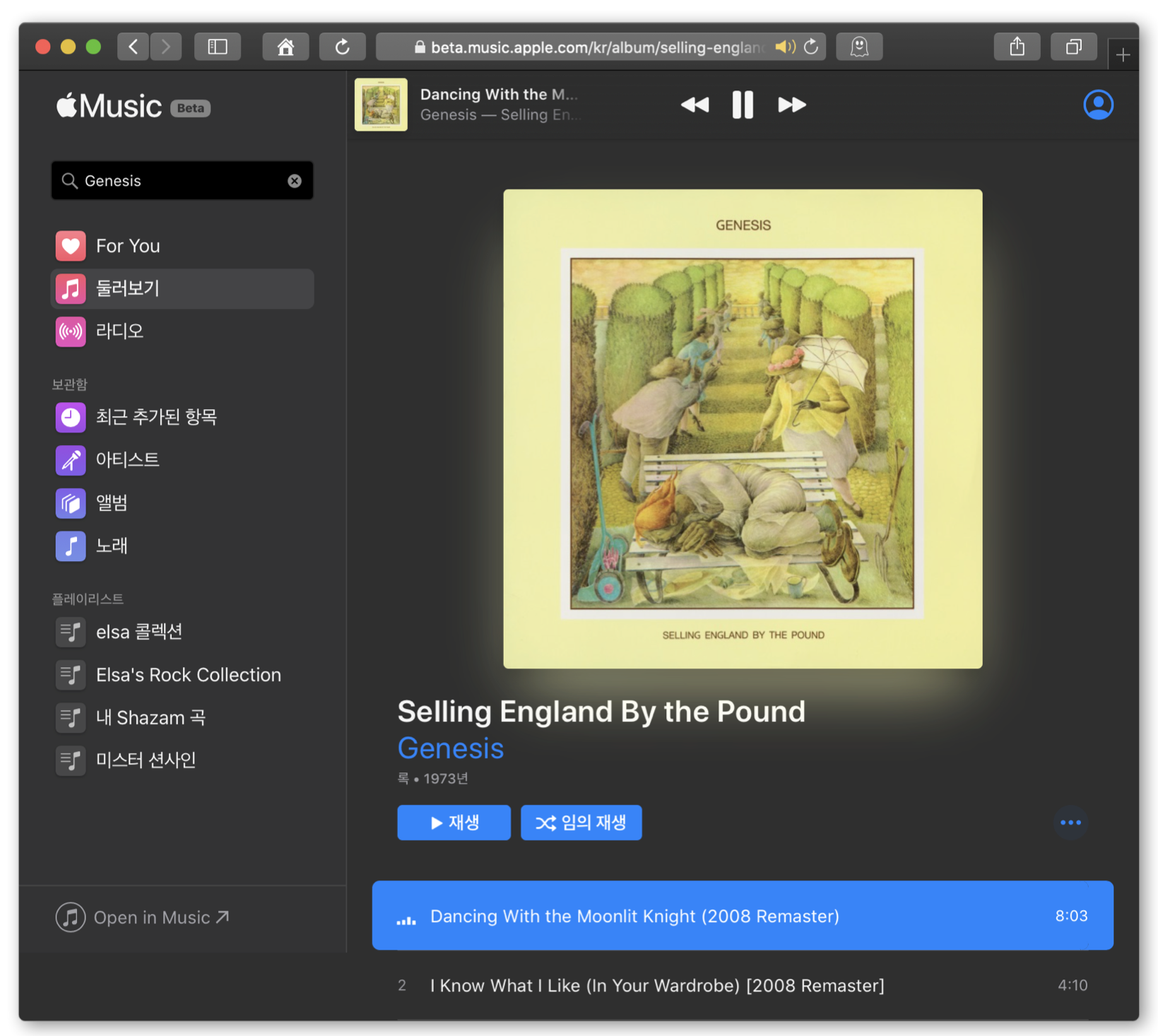This screenshot has width=1158, height=1036.
Task: Open Elsa's Rock Collection playlist
Action: click(x=182, y=675)
